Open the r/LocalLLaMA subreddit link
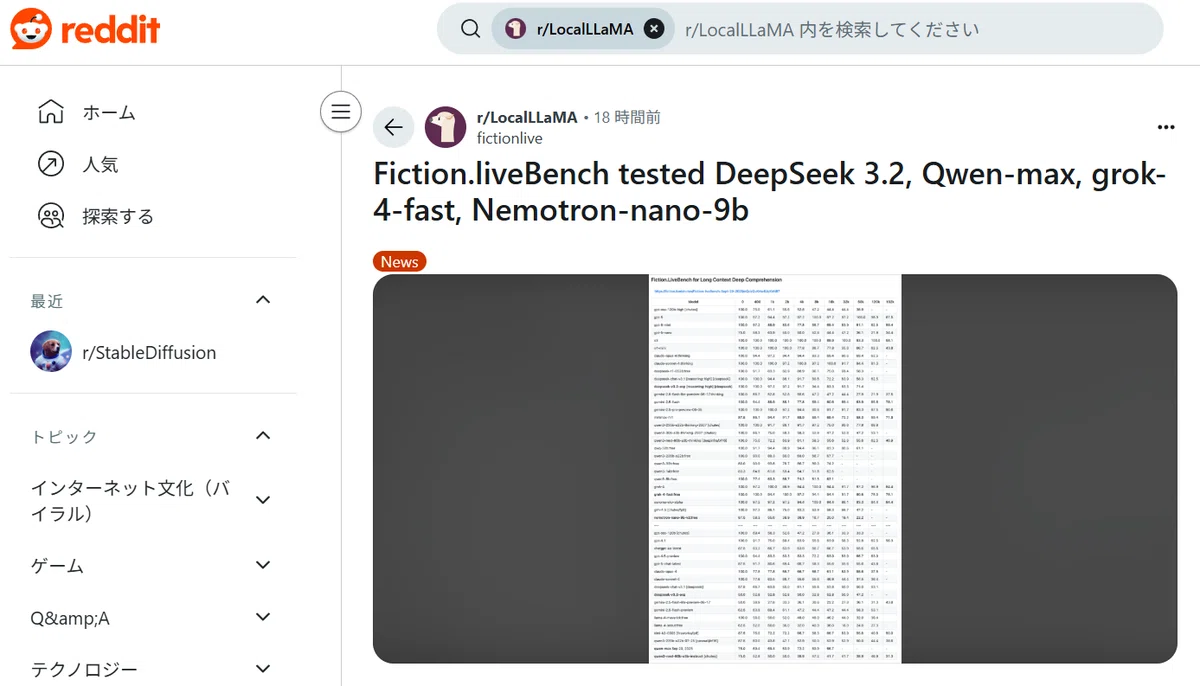Viewport: 1200px width, 686px height. (527, 117)
